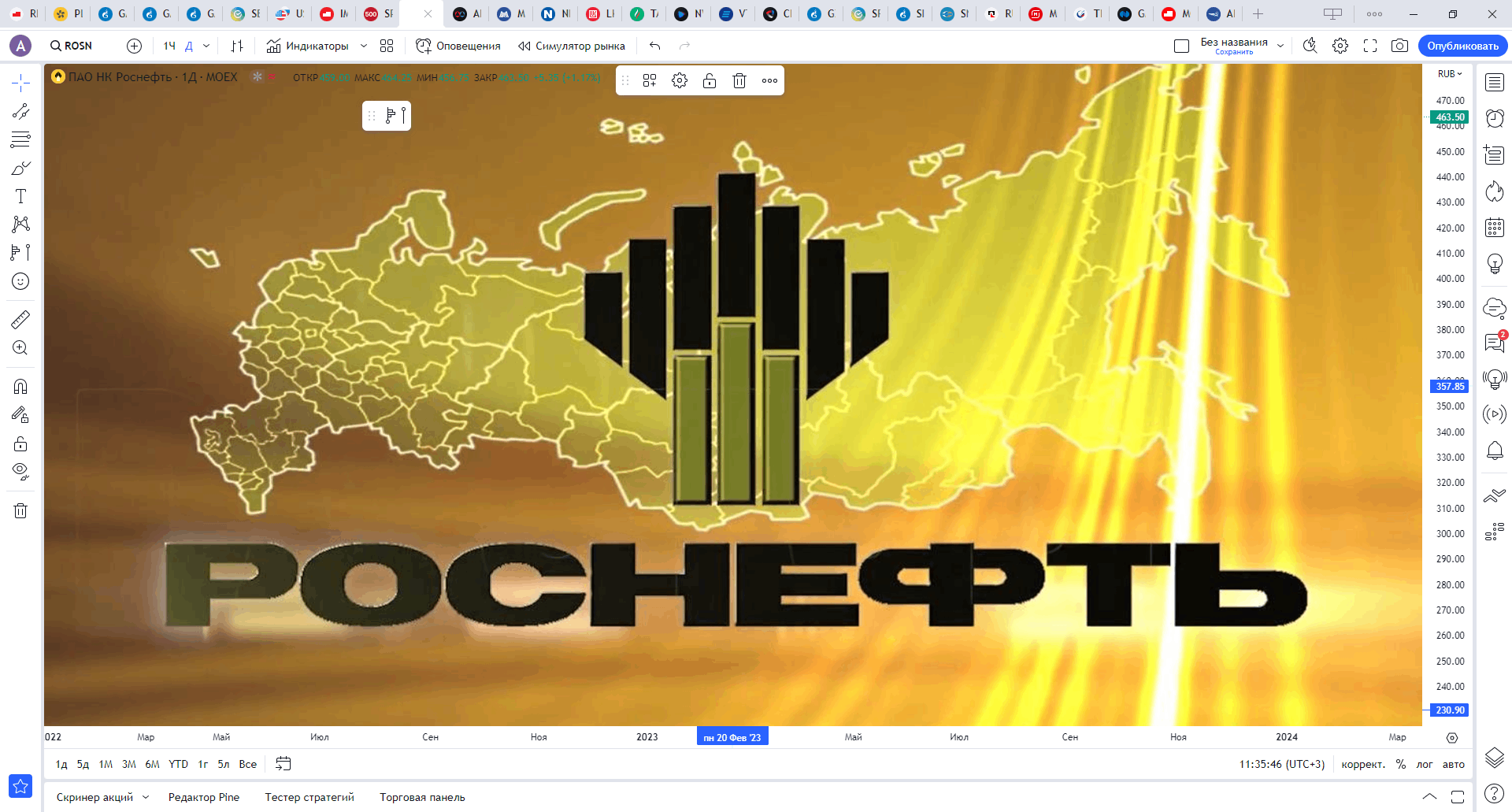Hide all drawings with eye icon

[x=20, y=472]
